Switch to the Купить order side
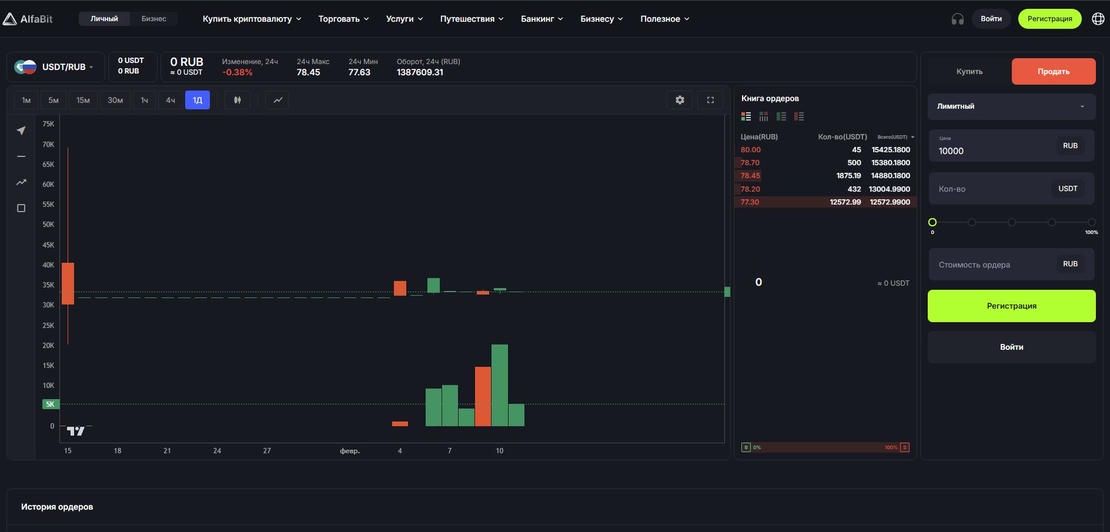This screenshot has height=532, width=1110. click(x=969, y=72)
